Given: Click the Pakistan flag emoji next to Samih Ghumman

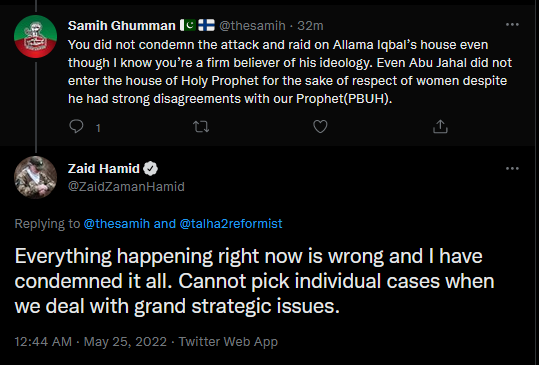Looking at the screenshot, I should coord(188,25).
